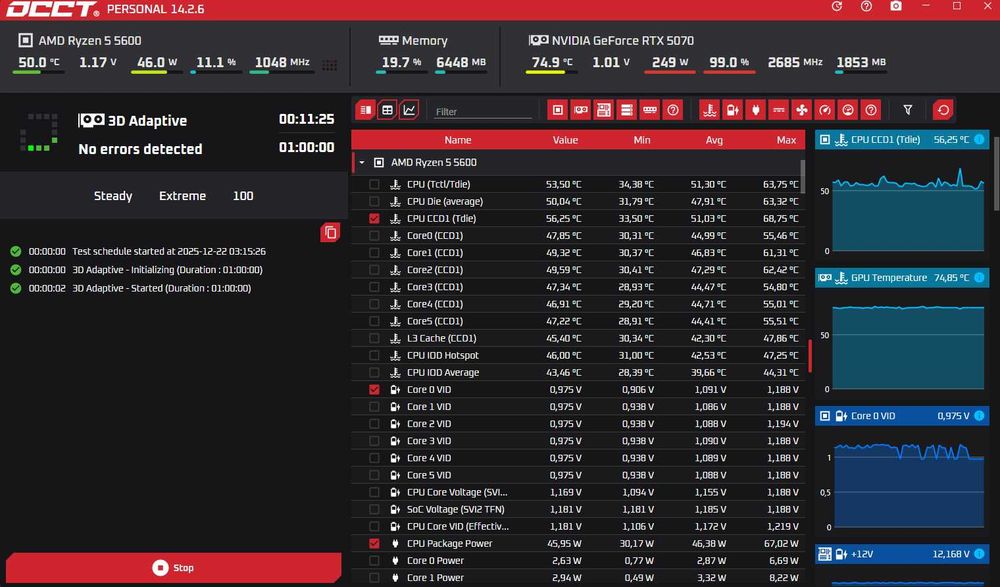Enable the CPU (Tctl/Tdie) checkbox
The width and height of the screenshot is (1000, 587).
(x=374, y=184)
